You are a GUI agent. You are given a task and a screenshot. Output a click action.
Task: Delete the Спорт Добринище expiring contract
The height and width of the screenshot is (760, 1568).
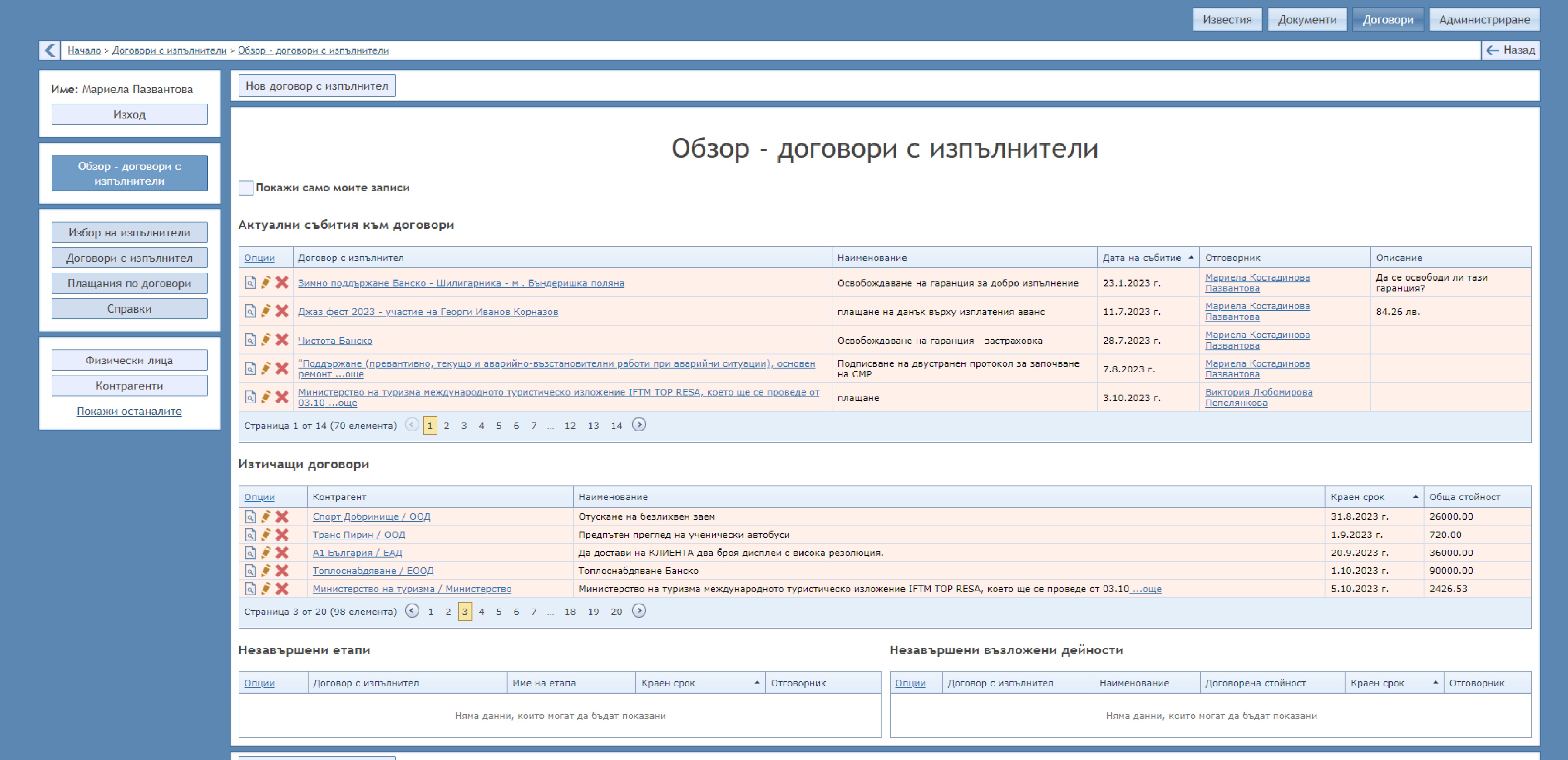point(282,516)
